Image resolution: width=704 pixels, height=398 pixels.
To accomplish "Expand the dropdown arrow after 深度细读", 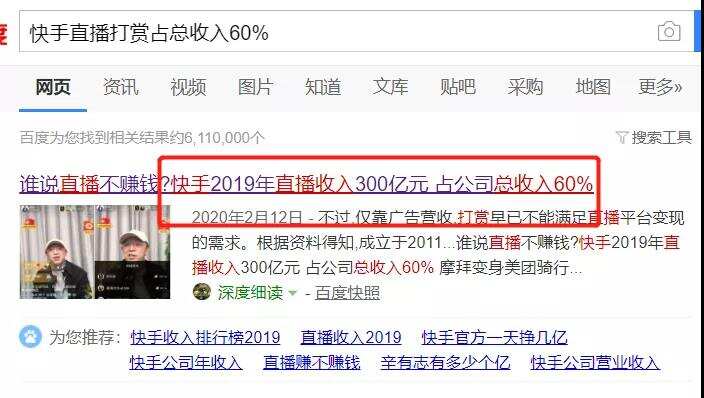I will (x=293, y=293).
